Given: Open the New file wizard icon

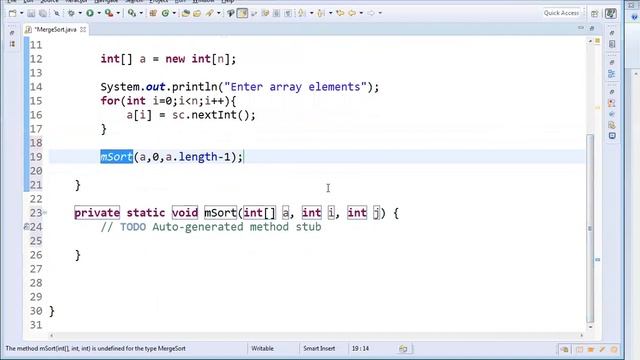Looking at the screenshot, I should (x=13, y=13).
